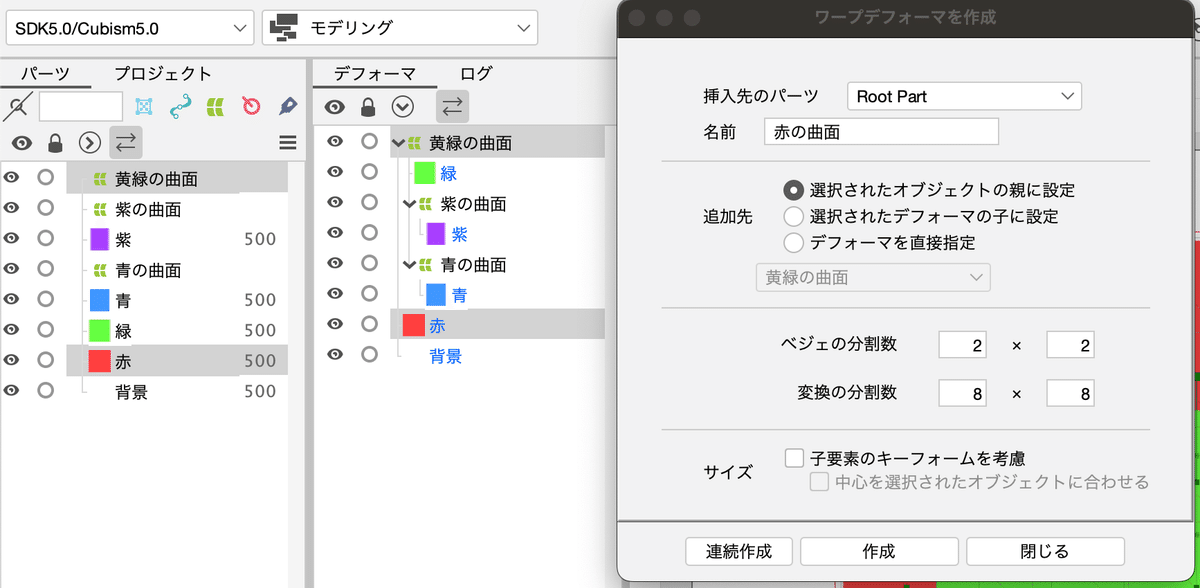The height and width of the screenshot is (588, 1200).
Task: Enable 子要素のキーフォームを考慮 checkbox
Action: pos(795,458)
